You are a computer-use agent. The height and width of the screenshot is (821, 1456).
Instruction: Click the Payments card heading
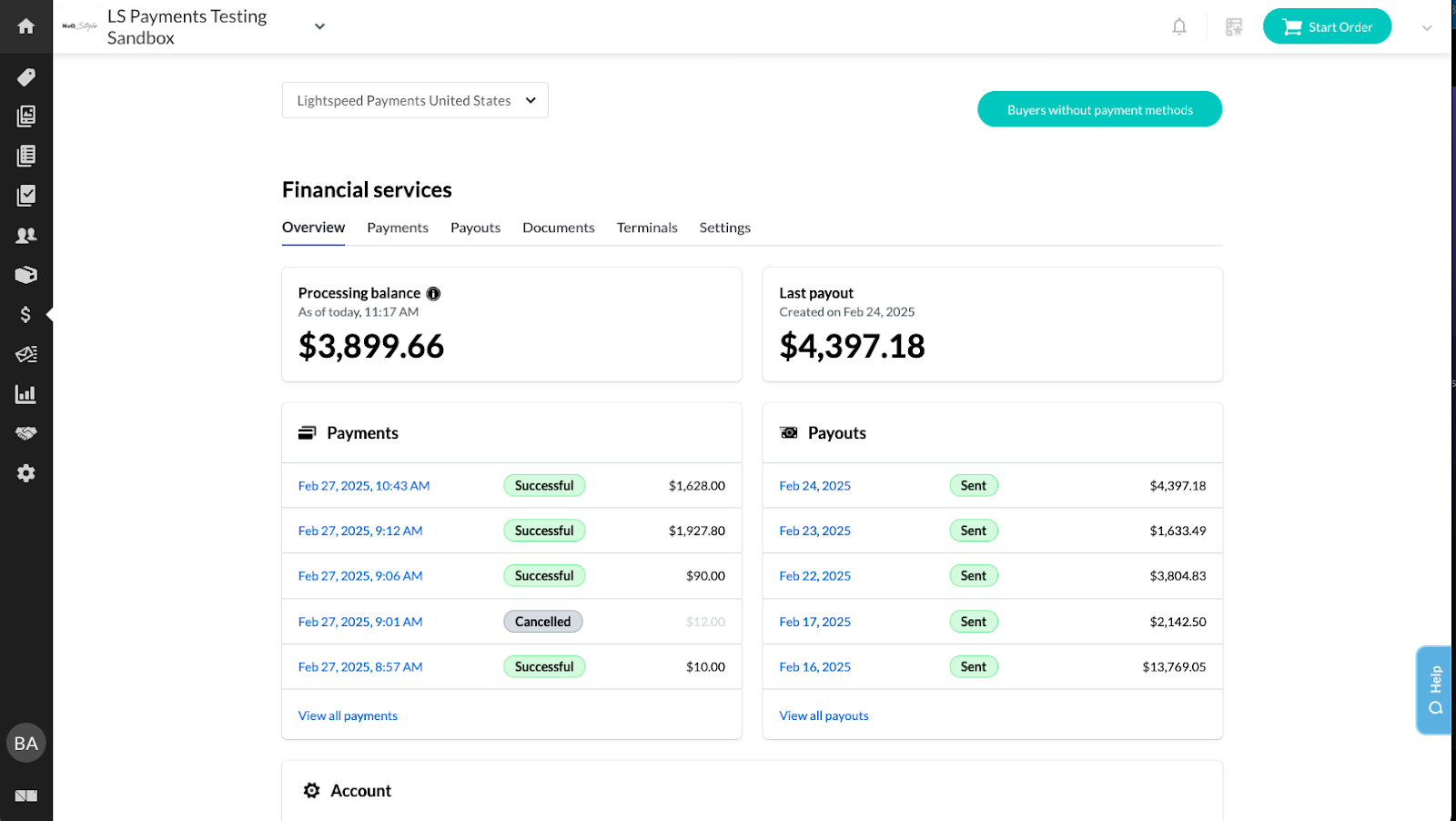[x=362, y=433]
